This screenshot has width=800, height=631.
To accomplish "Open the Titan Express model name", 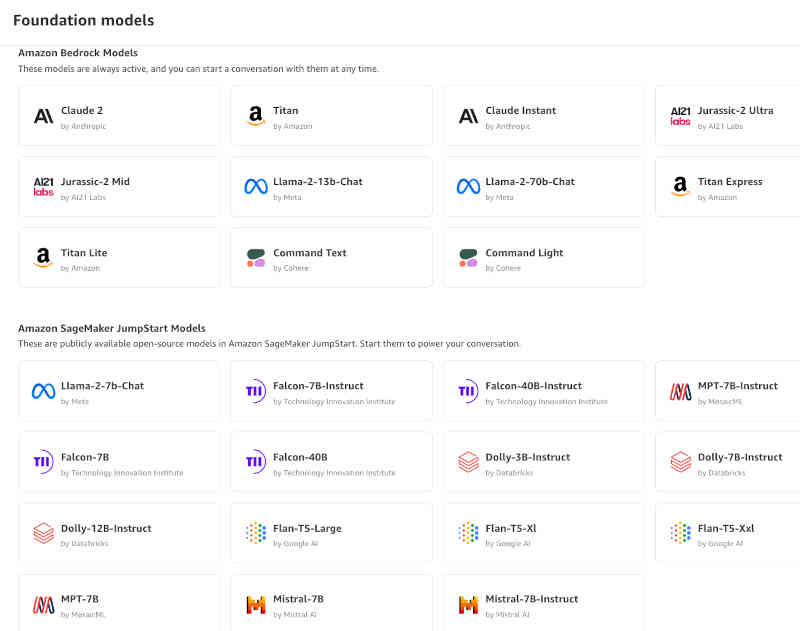I will coord(730,182).
